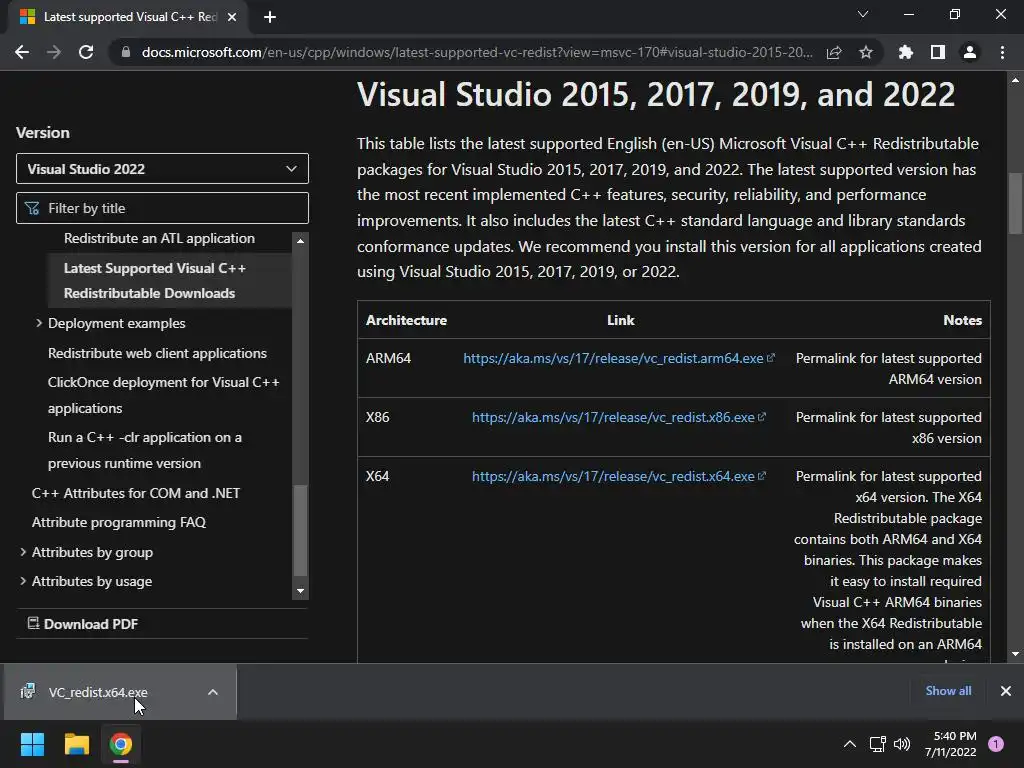The height and width of the screenshot is (768, 1024).
Task: Open ClickOnce deployment for Visual C++ applications
Action: click(163, 395)
